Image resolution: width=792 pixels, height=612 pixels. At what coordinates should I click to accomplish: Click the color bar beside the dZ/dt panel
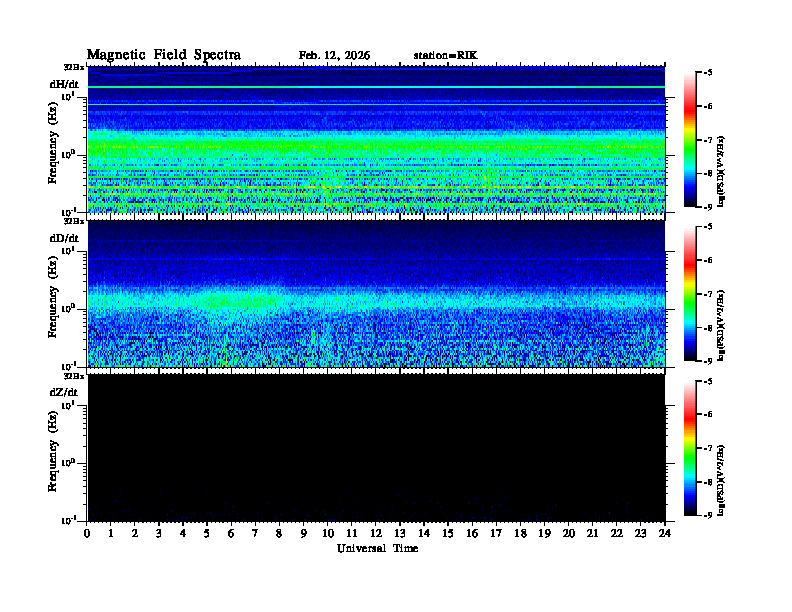[690, 448]
